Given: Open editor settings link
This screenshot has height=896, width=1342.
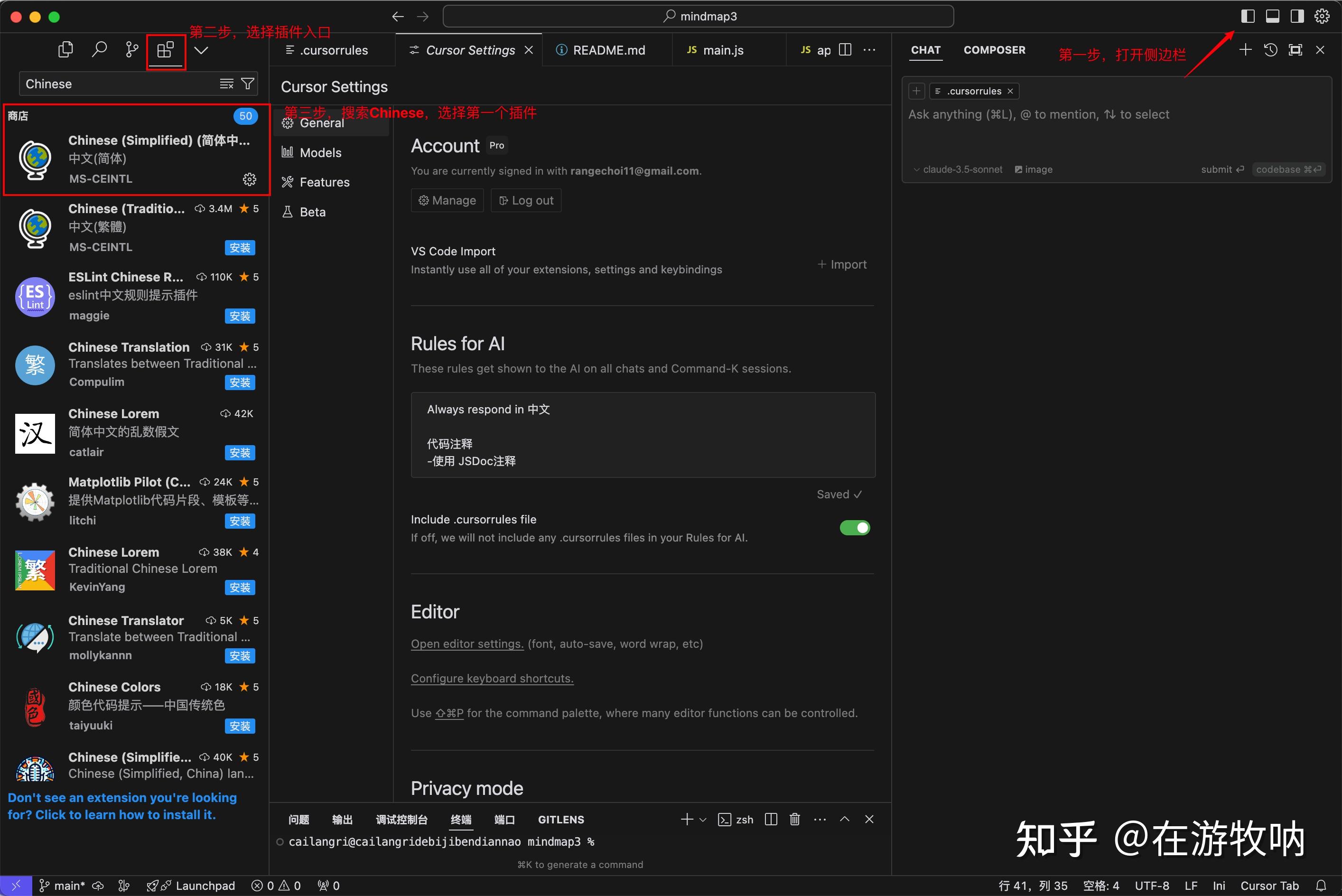Looking at the screenshot, I should click(467, 644).
